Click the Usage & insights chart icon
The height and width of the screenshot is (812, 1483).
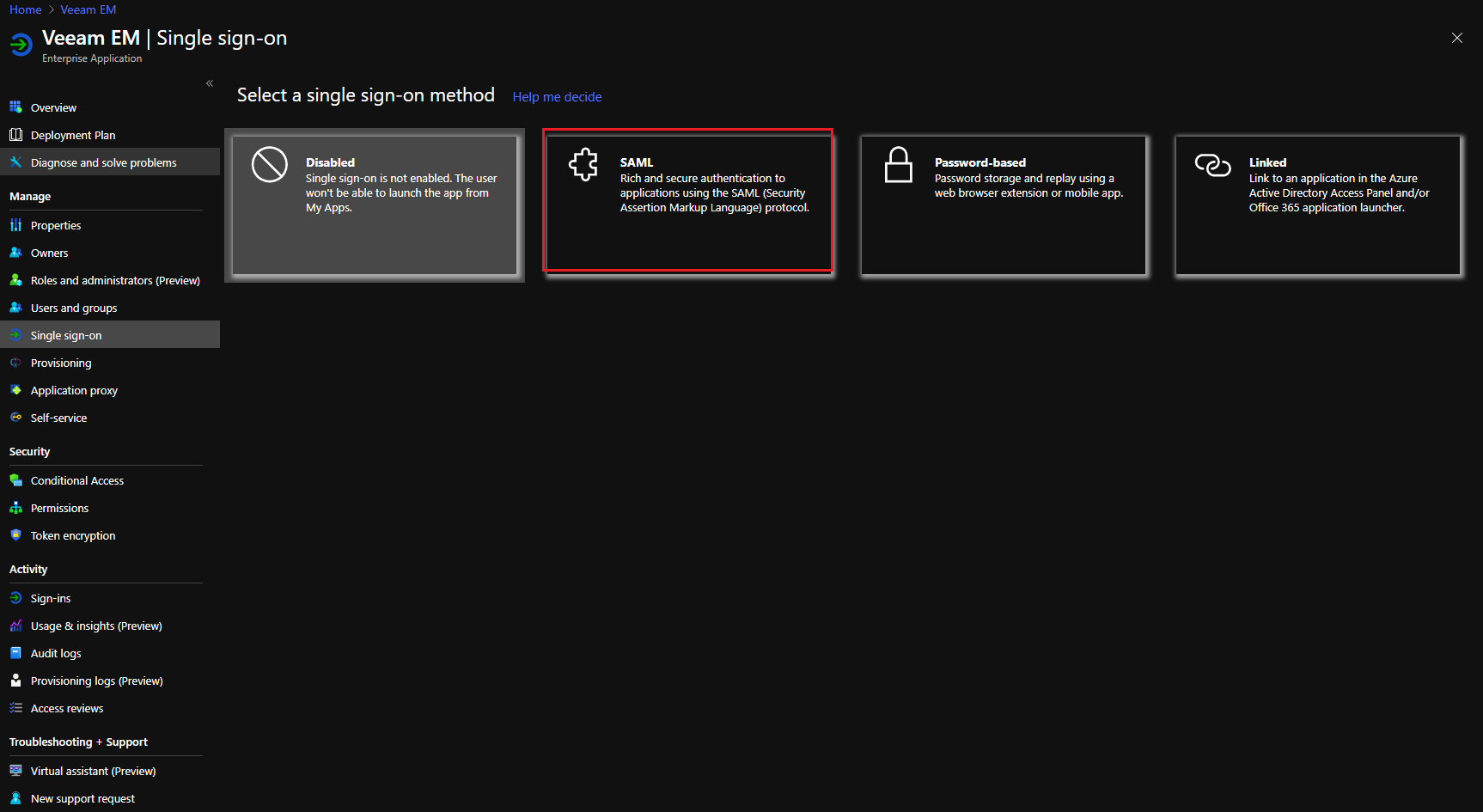15,626
